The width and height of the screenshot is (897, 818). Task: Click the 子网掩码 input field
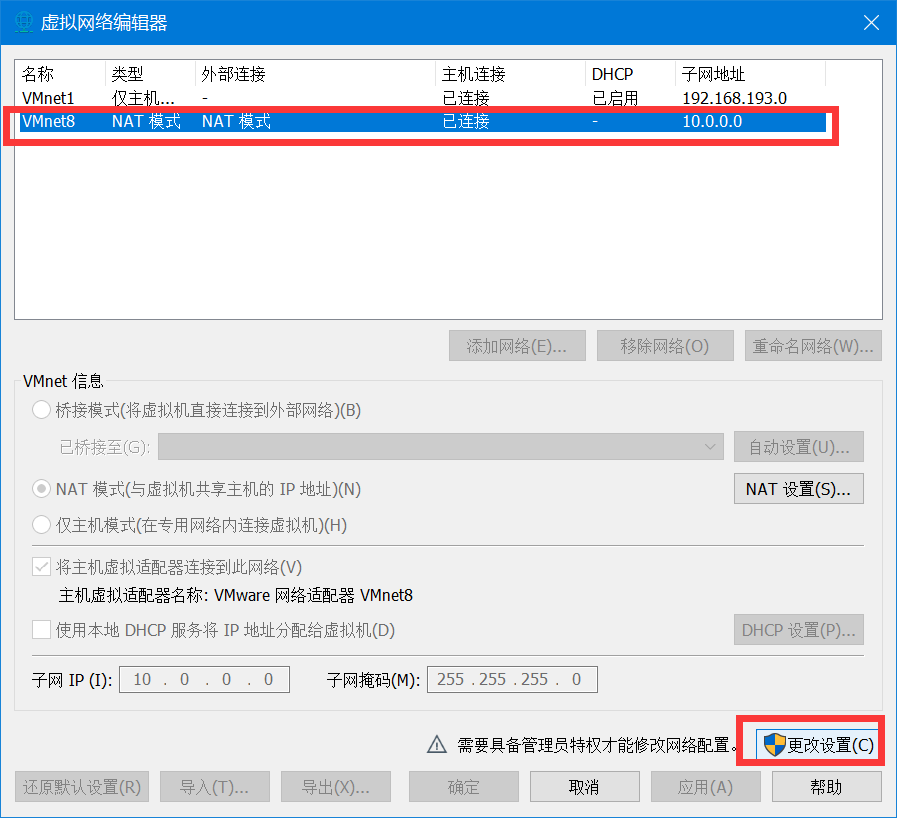point(512,679)
